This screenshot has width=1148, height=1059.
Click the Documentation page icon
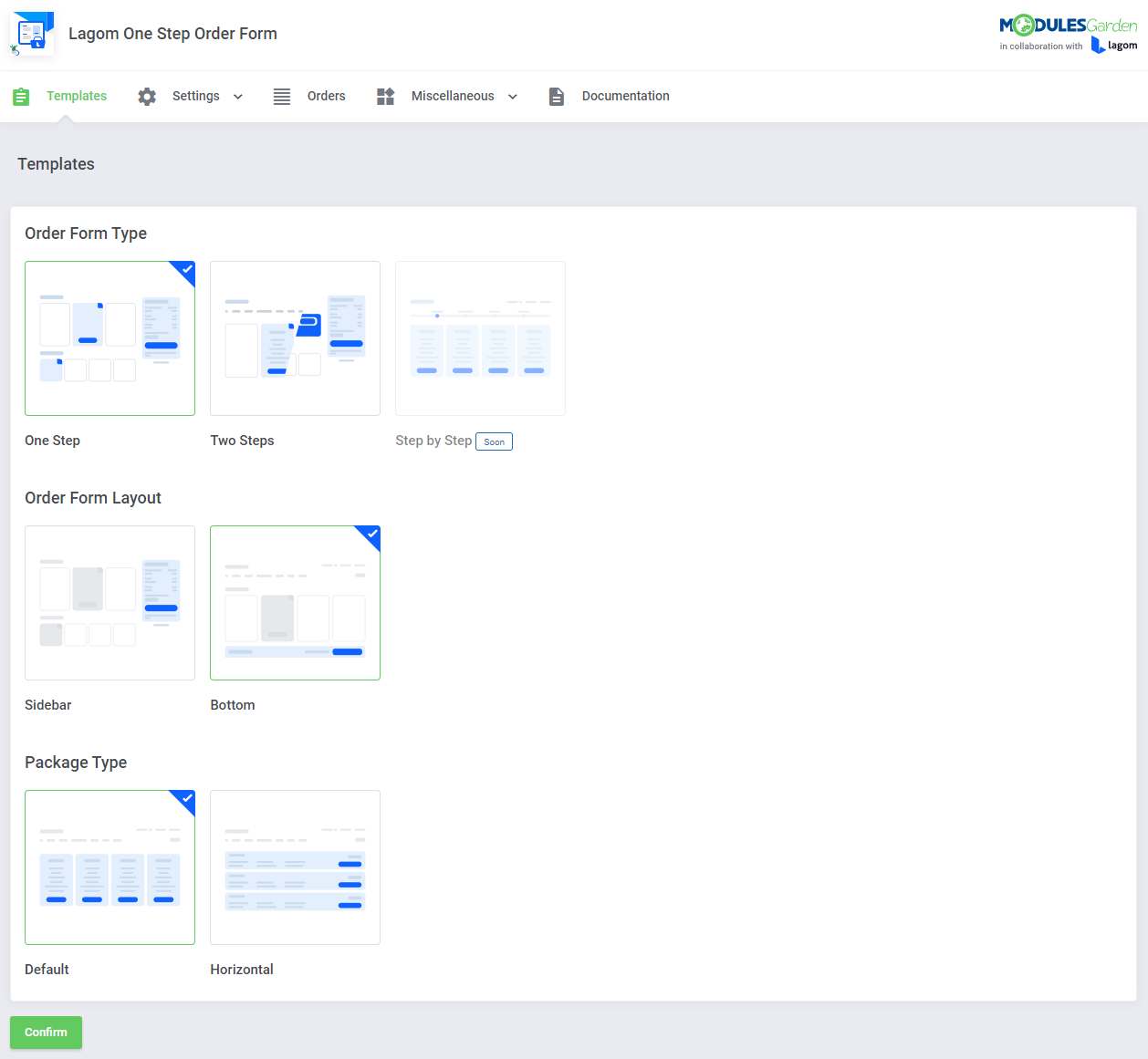(x=556, y=96)
